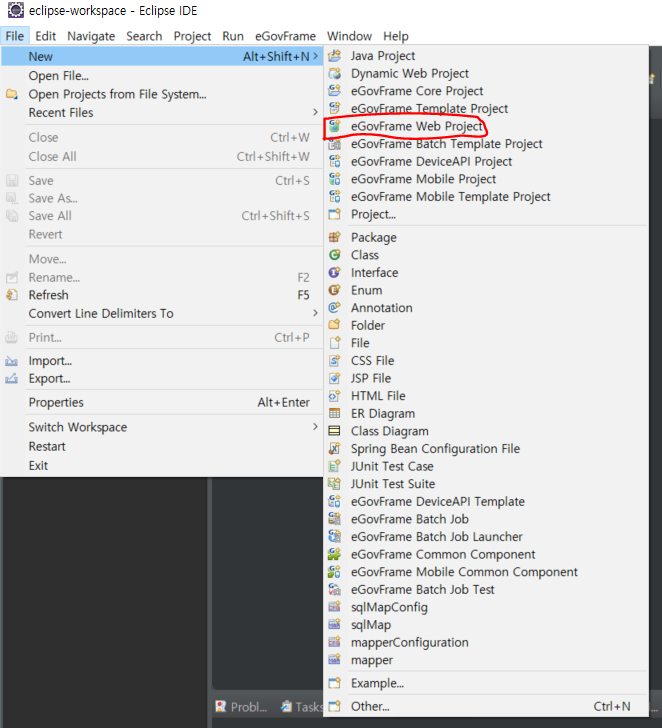Image resolution: width=662 pixels, height=728 pixels.
Task: Click the Annotation icon
Action: (x=335, y=308)
